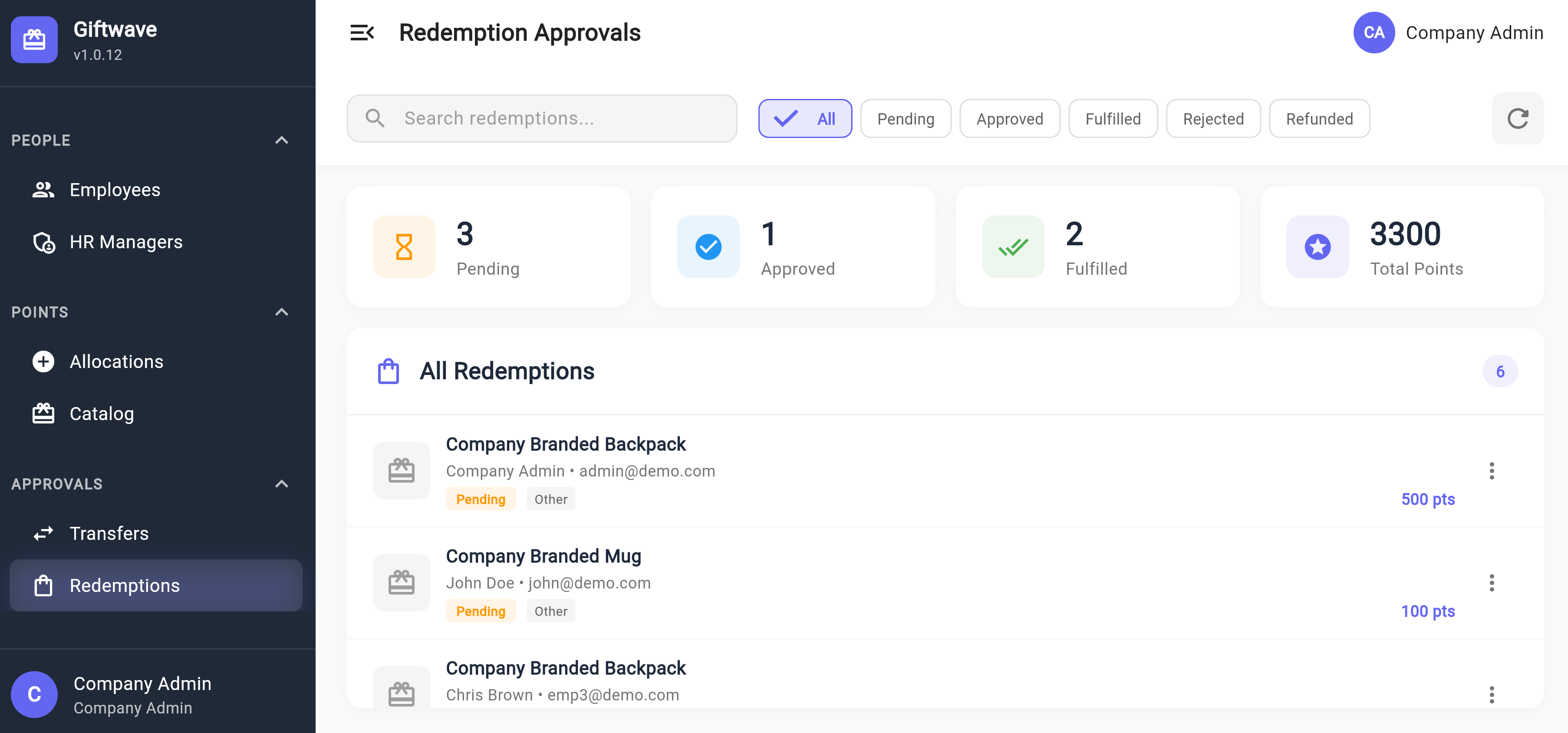
Task: Click the Total Points star icon
Action: 1318,247
